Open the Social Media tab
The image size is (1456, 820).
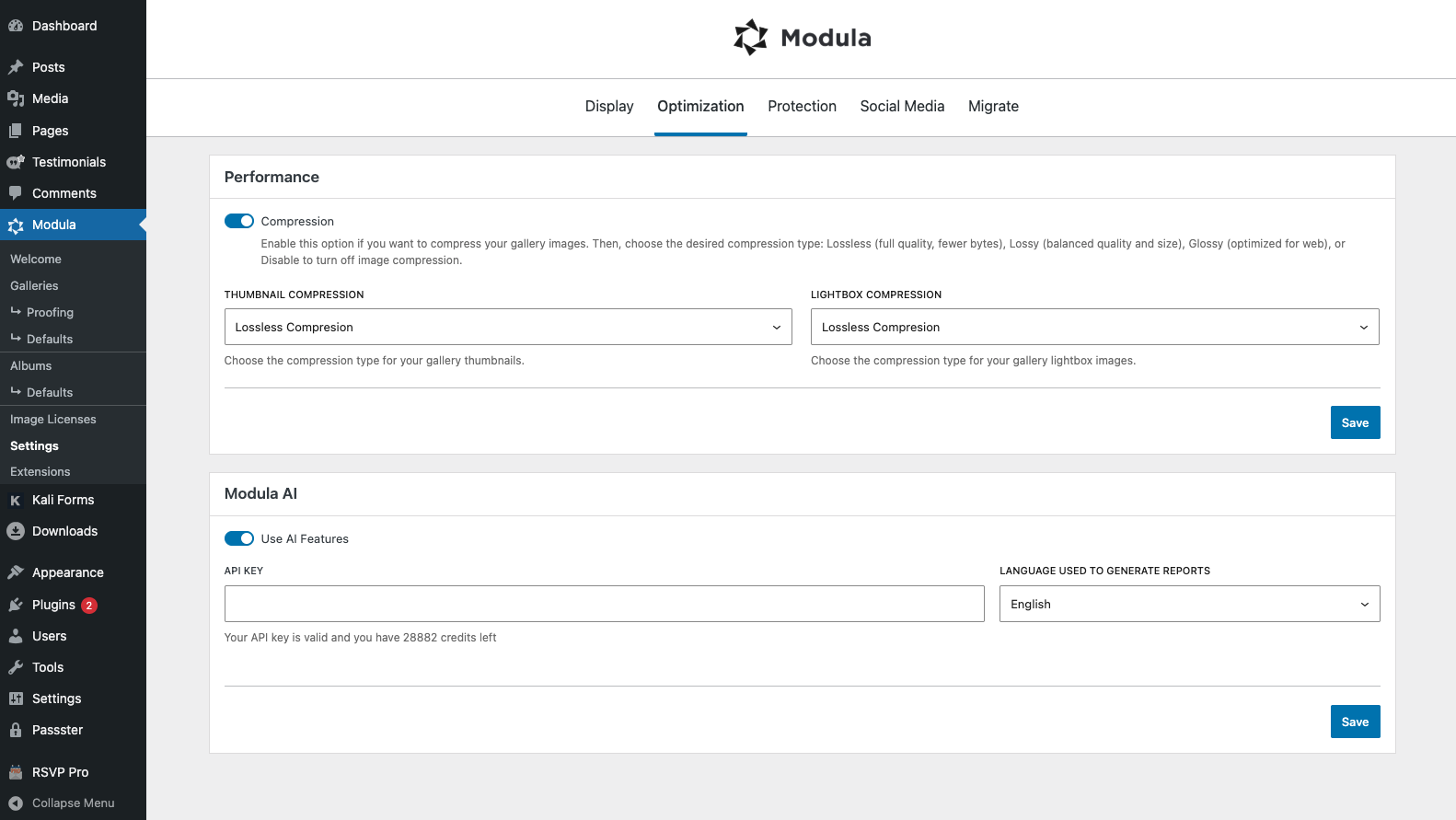tap(902, 107)
